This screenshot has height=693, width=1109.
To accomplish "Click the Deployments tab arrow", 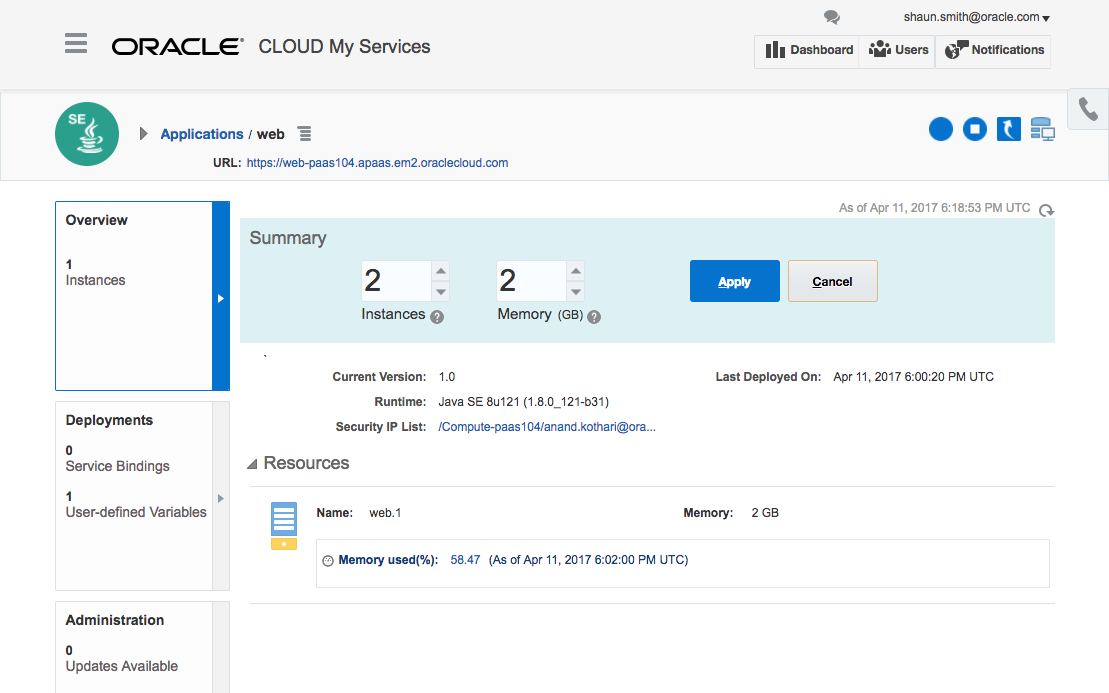I will [221, 499].
